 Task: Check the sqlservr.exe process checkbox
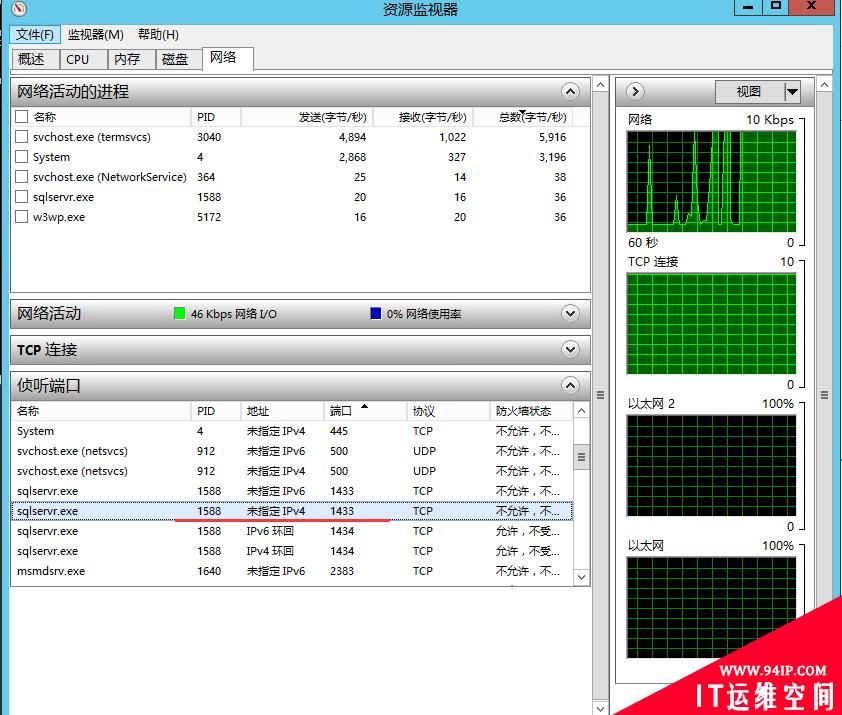point(21,197)
